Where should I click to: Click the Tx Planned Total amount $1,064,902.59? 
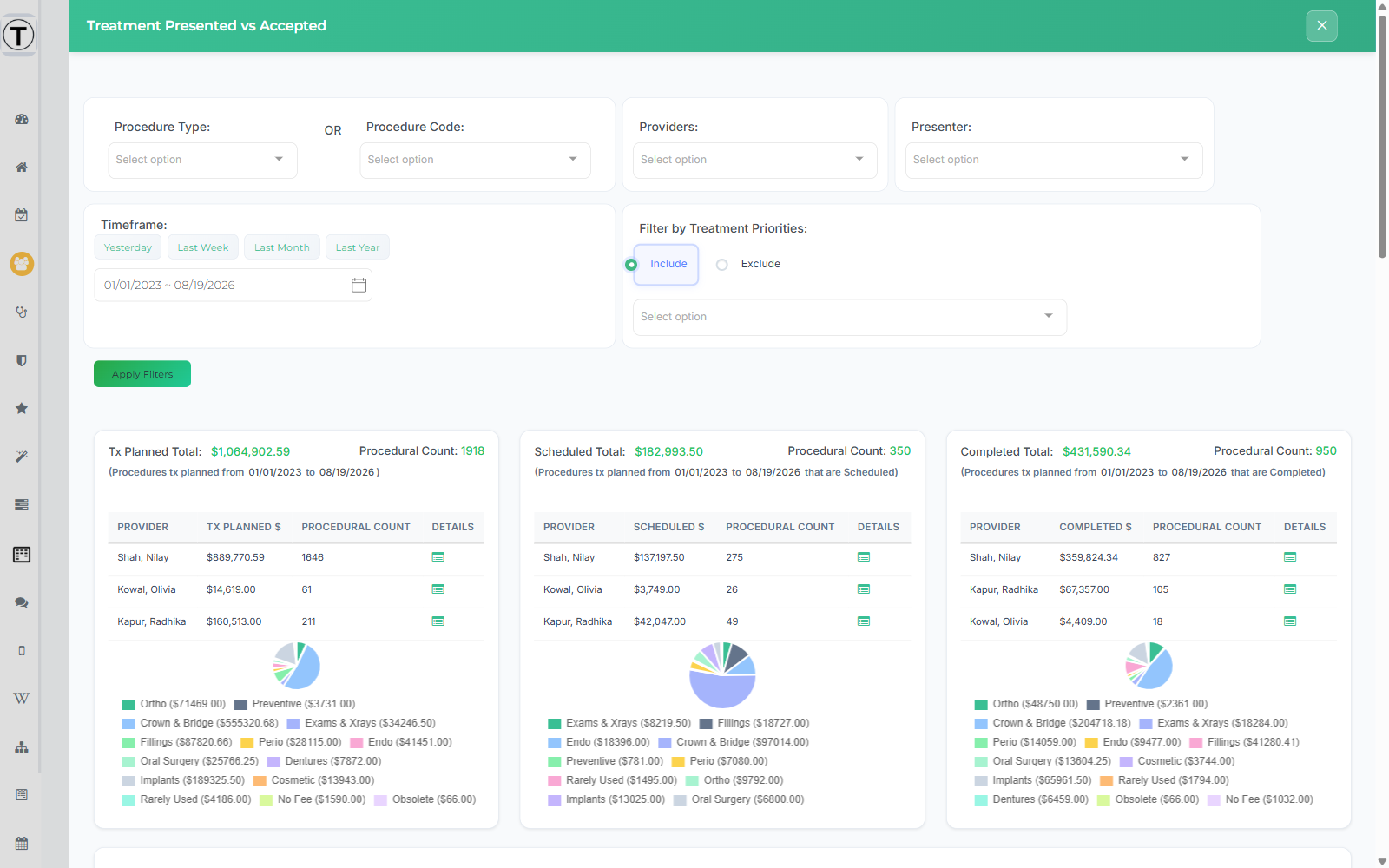point(251,452)
